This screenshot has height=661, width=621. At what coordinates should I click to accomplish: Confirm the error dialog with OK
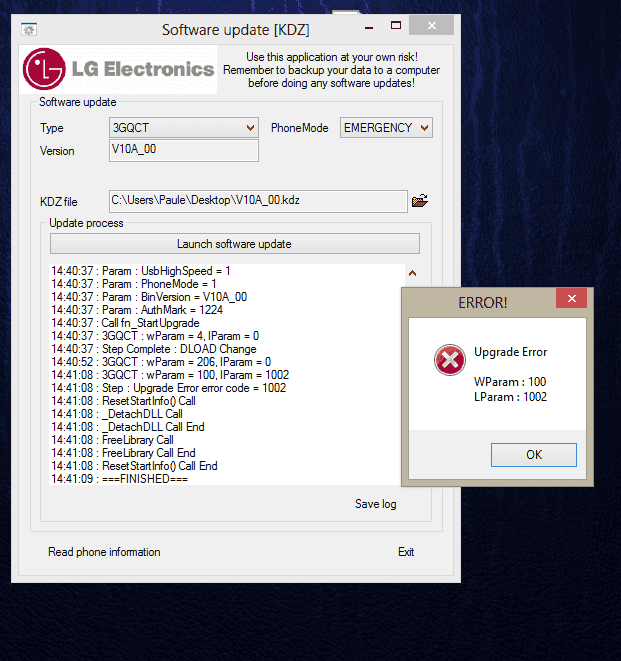tap(534, 455)
